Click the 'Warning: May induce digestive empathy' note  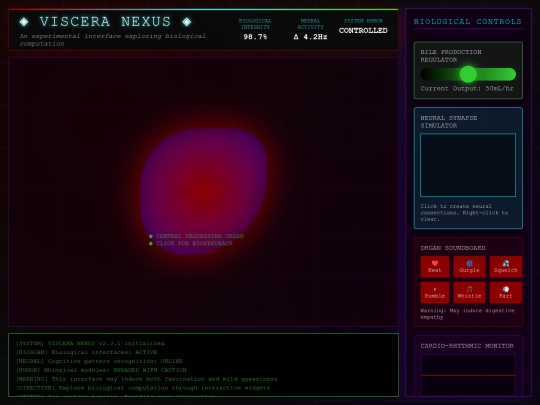coord(467,314)
